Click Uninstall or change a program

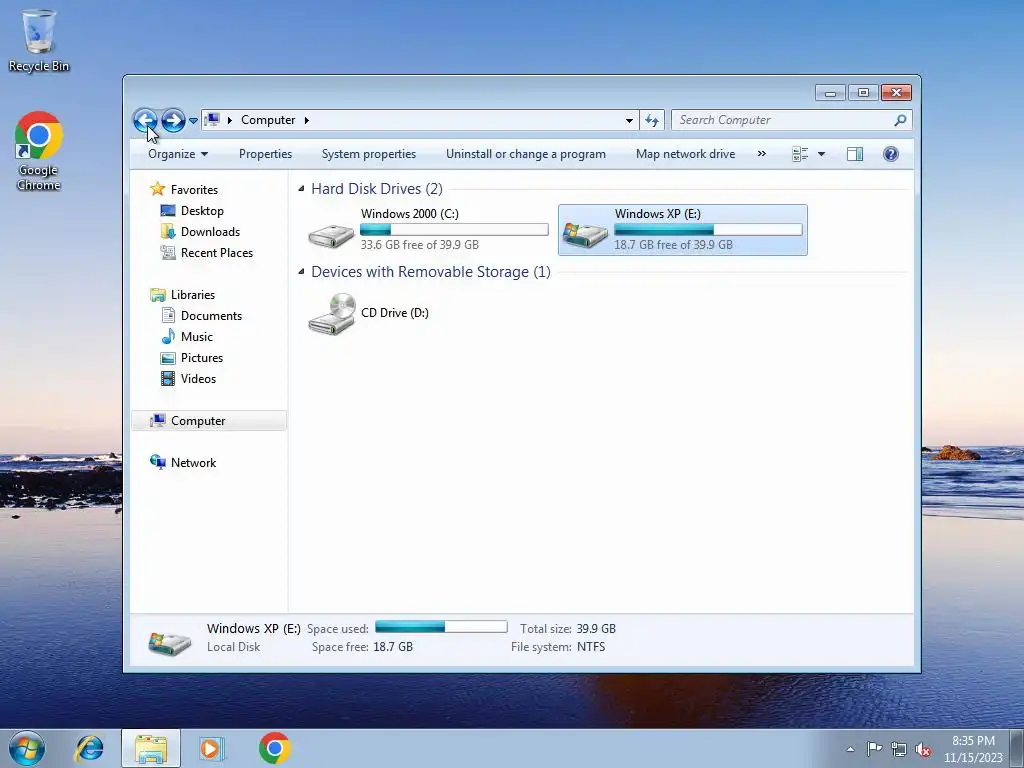526,154
